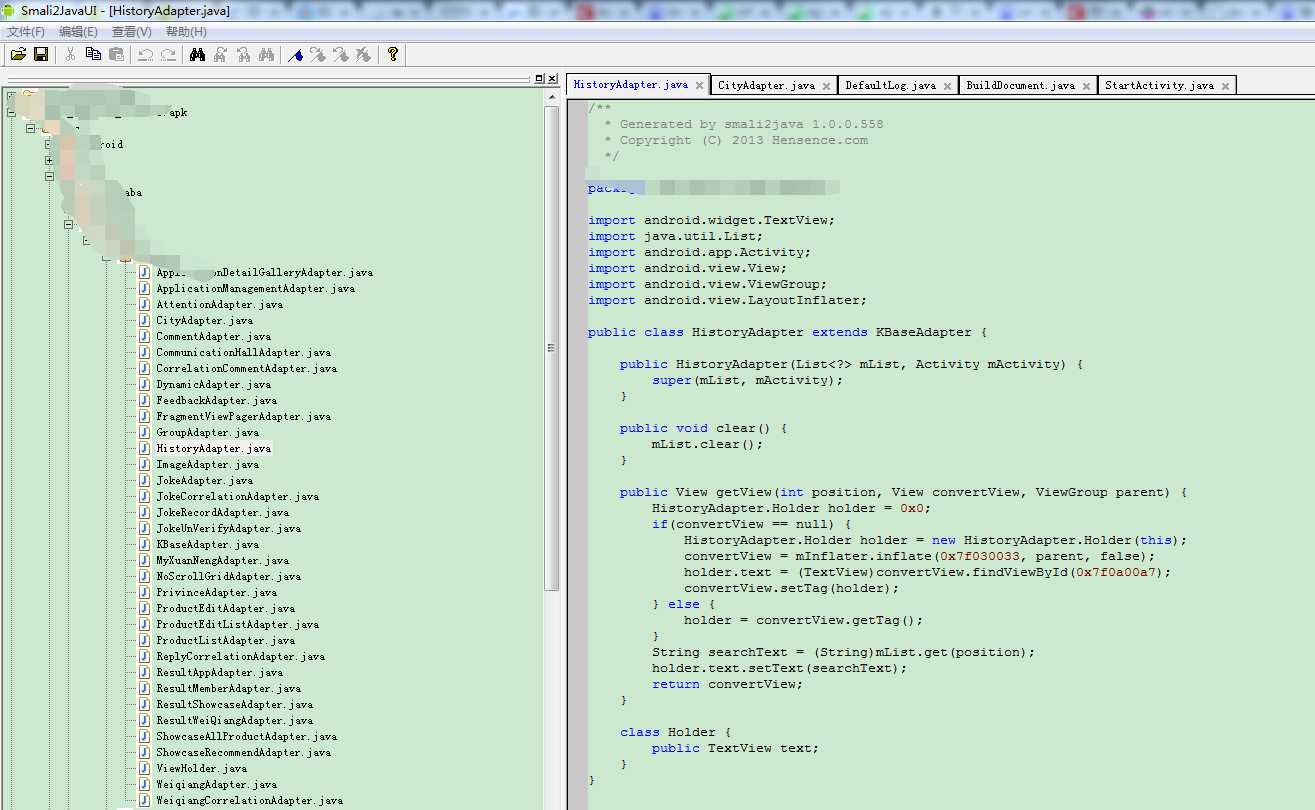The width and height of the screenshot is (1315, 810).
Task: Click the Paste clipboard icon
Action: click(x=116, y=54)
